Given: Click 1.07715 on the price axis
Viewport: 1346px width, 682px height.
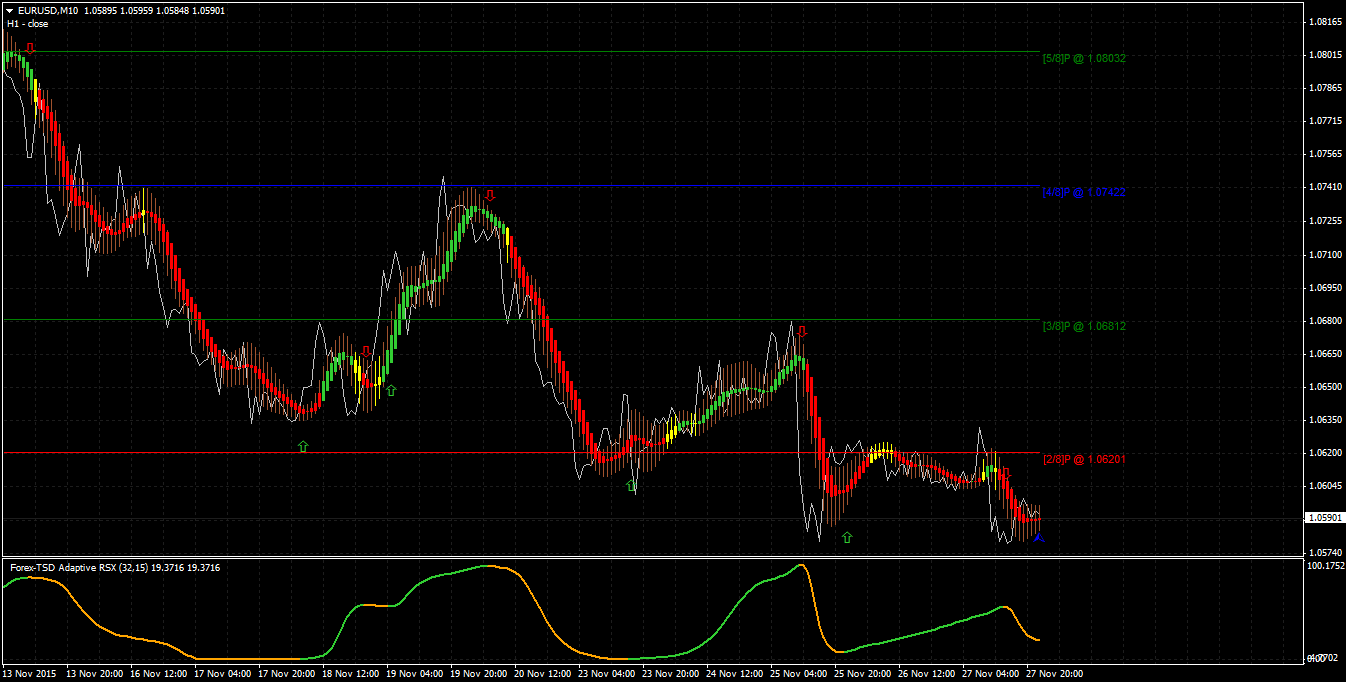Looking at the screenshot, I should 1324,120.
